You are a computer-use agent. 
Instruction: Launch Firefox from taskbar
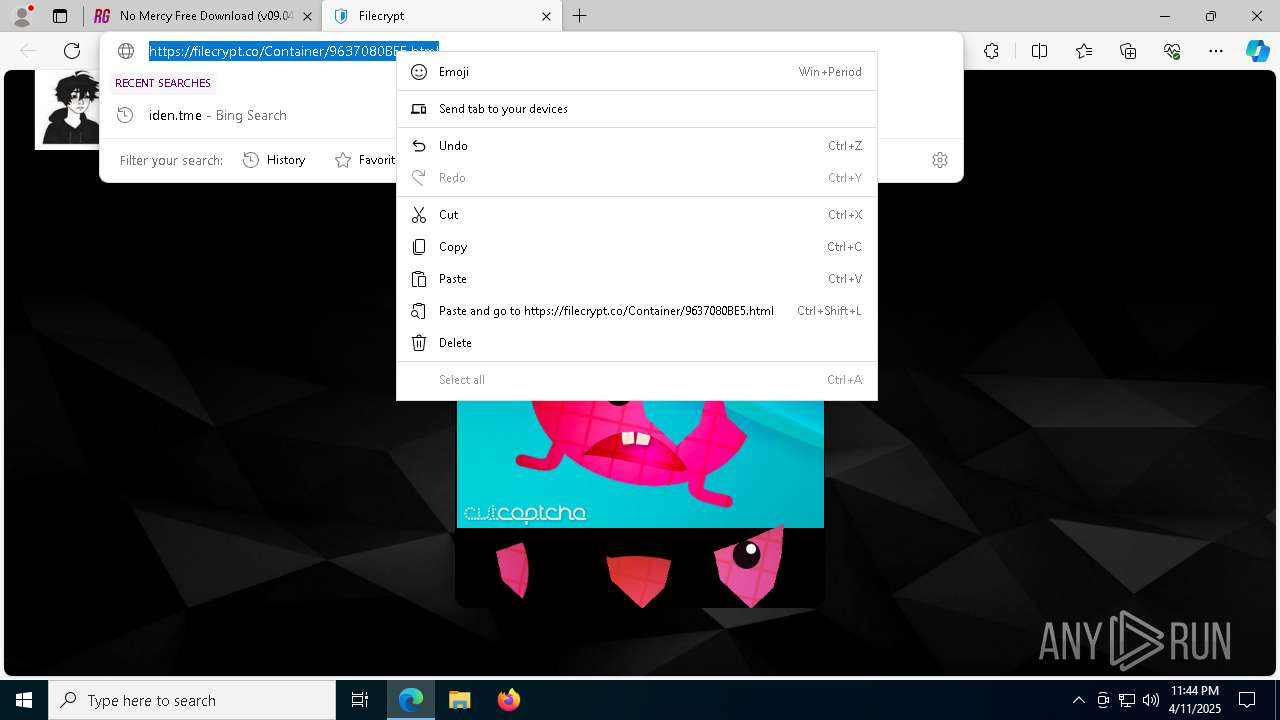click(508, 700)
